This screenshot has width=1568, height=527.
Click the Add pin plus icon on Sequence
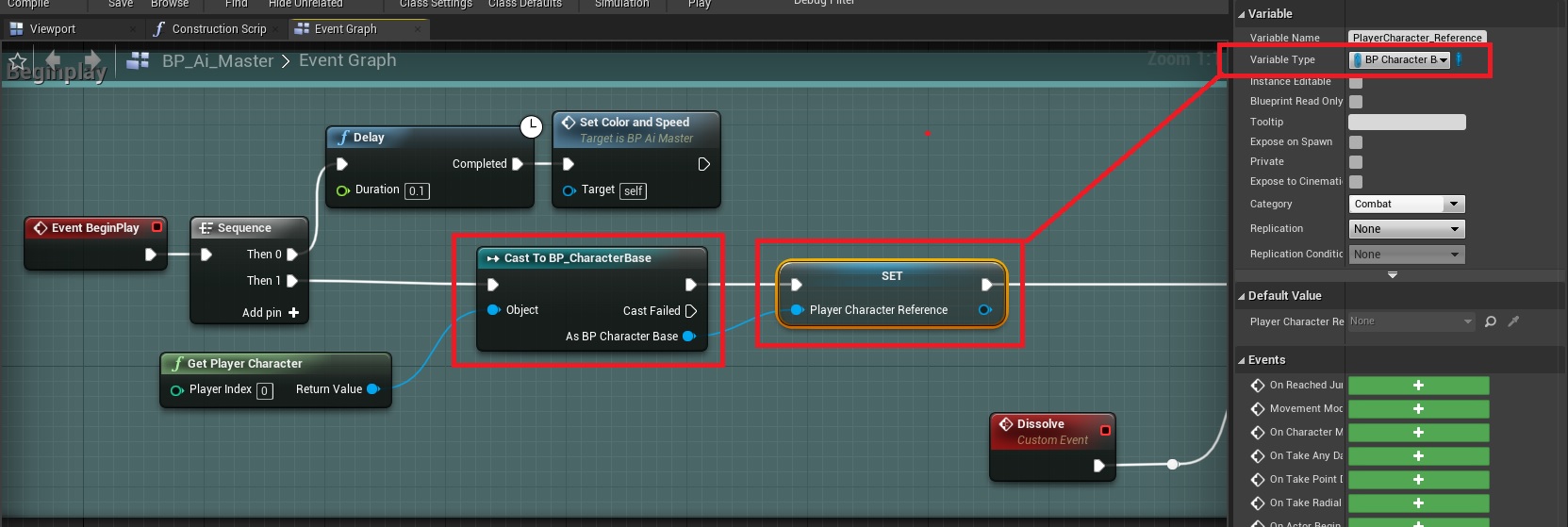tap(293, 313)
